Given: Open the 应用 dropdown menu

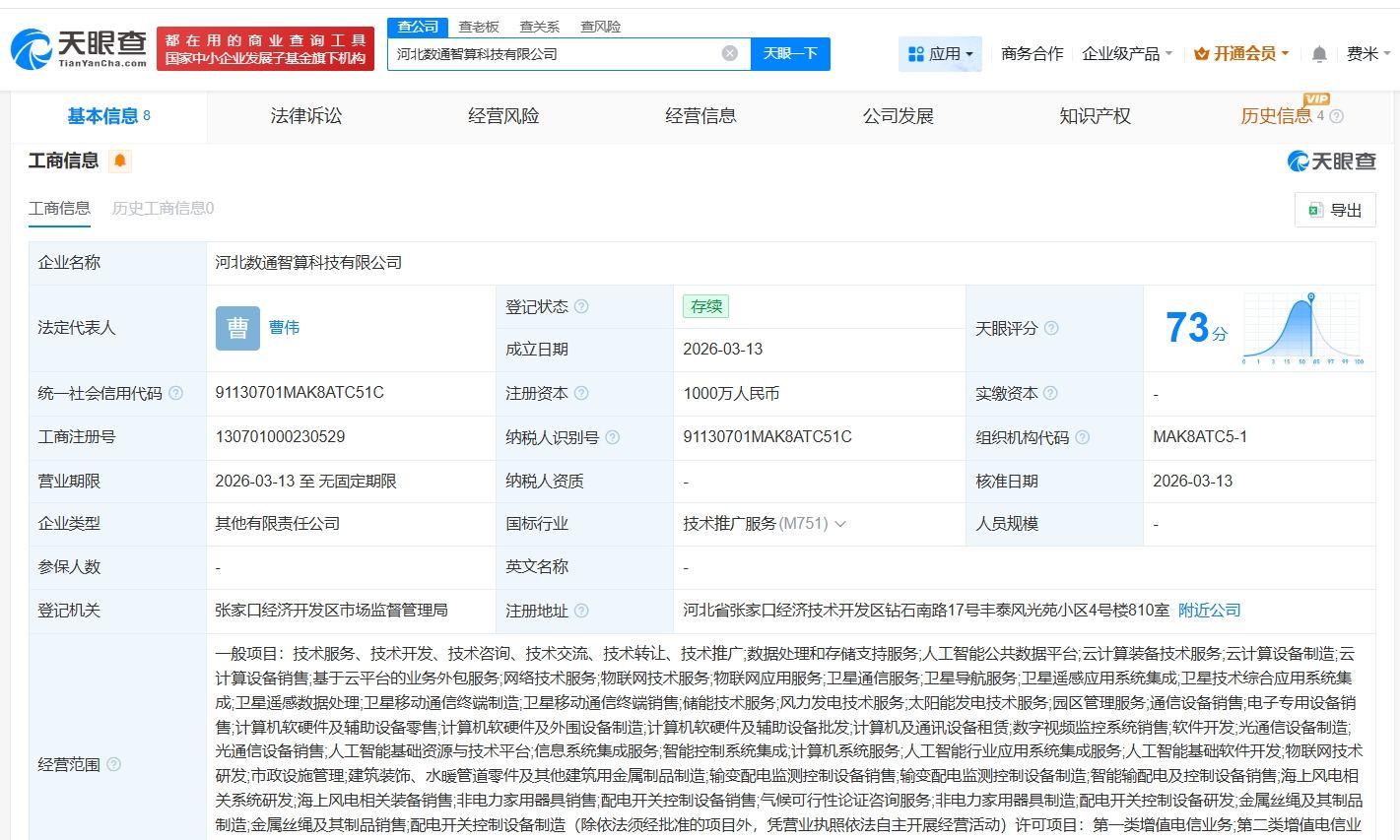Looking at the screenshot, I should point(940,54).
